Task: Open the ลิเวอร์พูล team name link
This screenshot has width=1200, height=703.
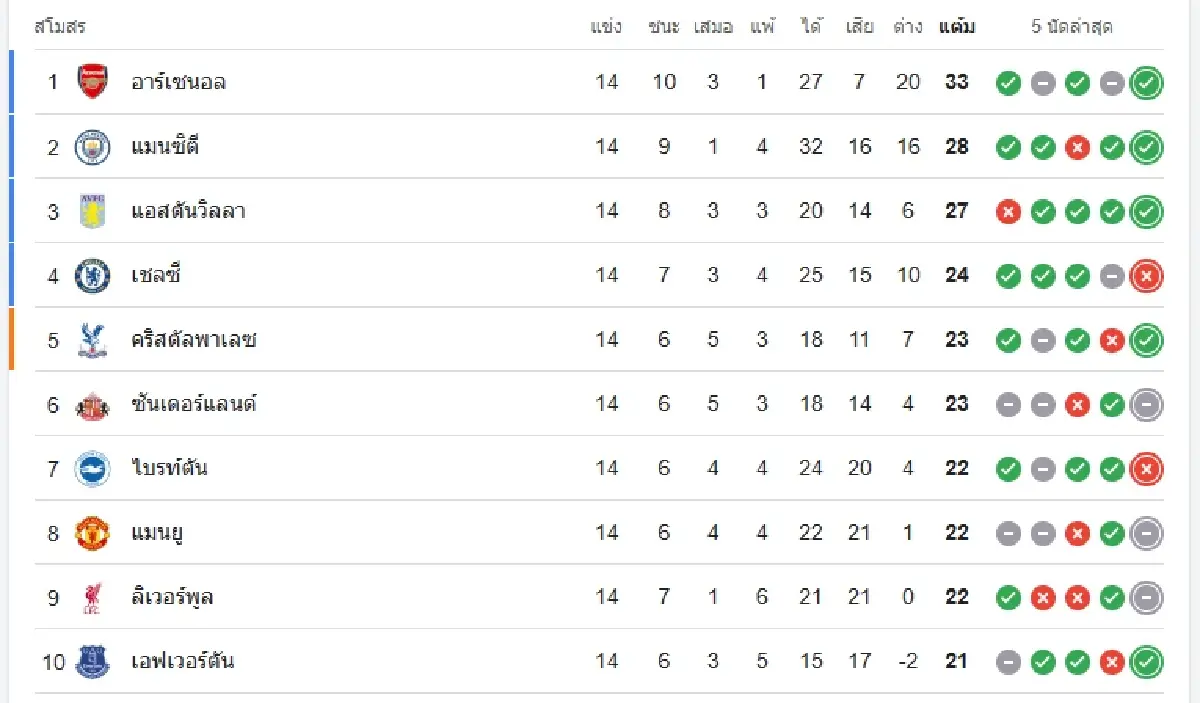Action: pos(172,597)
